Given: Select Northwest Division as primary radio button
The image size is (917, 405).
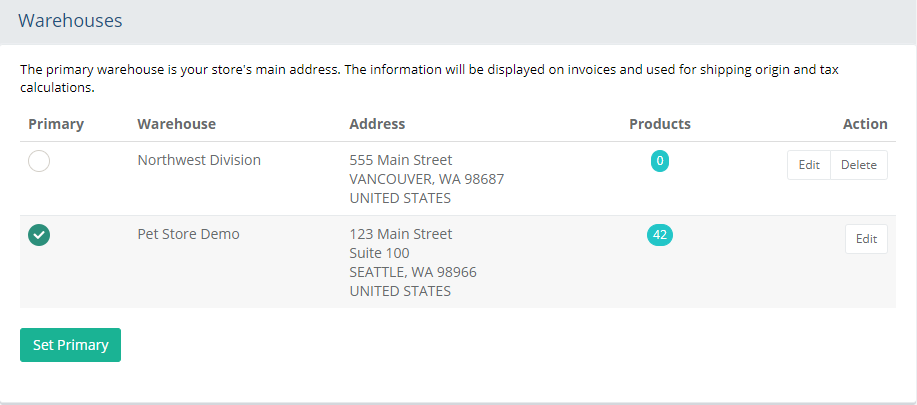Looking at the screenshot, I should pyautogui.click(x=39, y=161).
